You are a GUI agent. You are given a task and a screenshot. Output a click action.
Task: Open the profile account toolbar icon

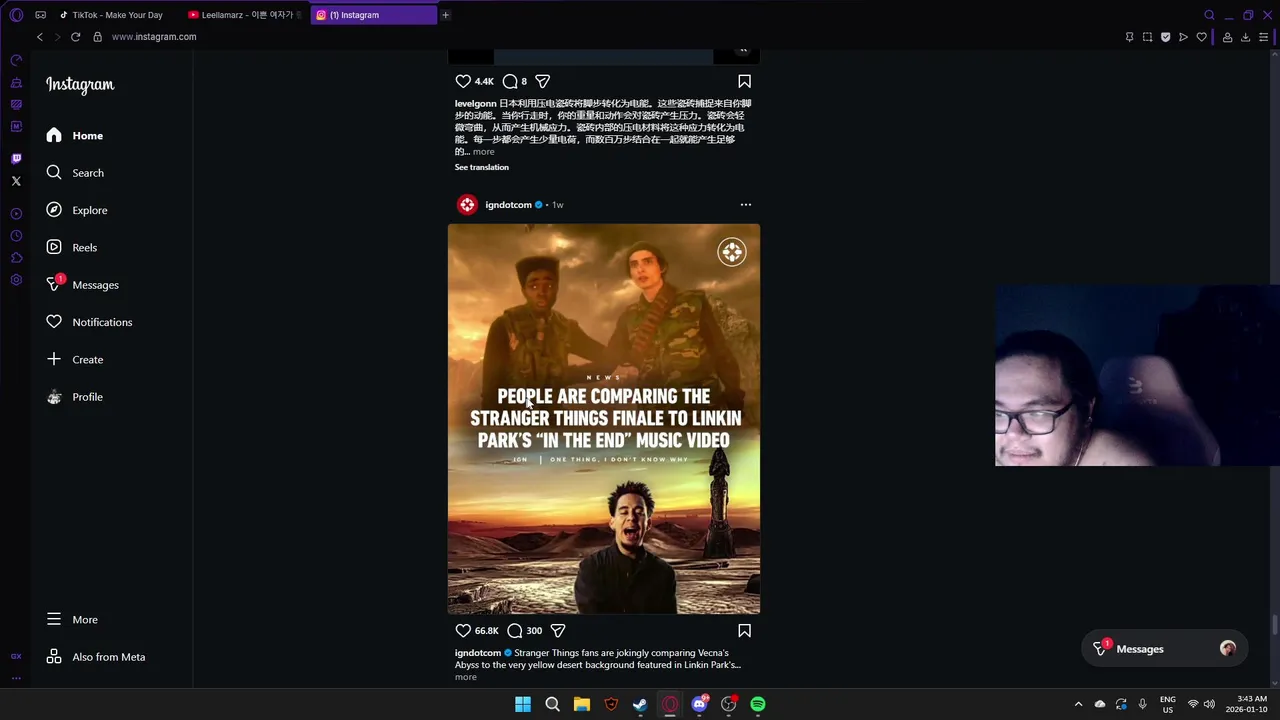tap(1227, 37)
